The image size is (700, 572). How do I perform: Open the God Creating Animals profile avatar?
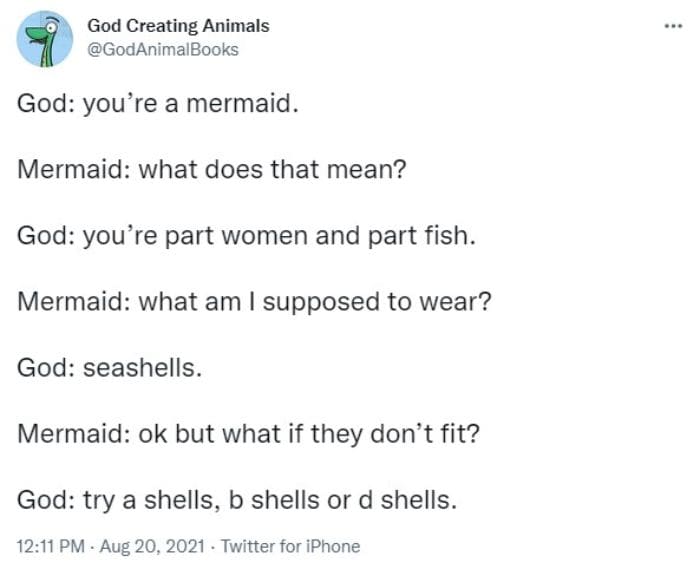45,39
